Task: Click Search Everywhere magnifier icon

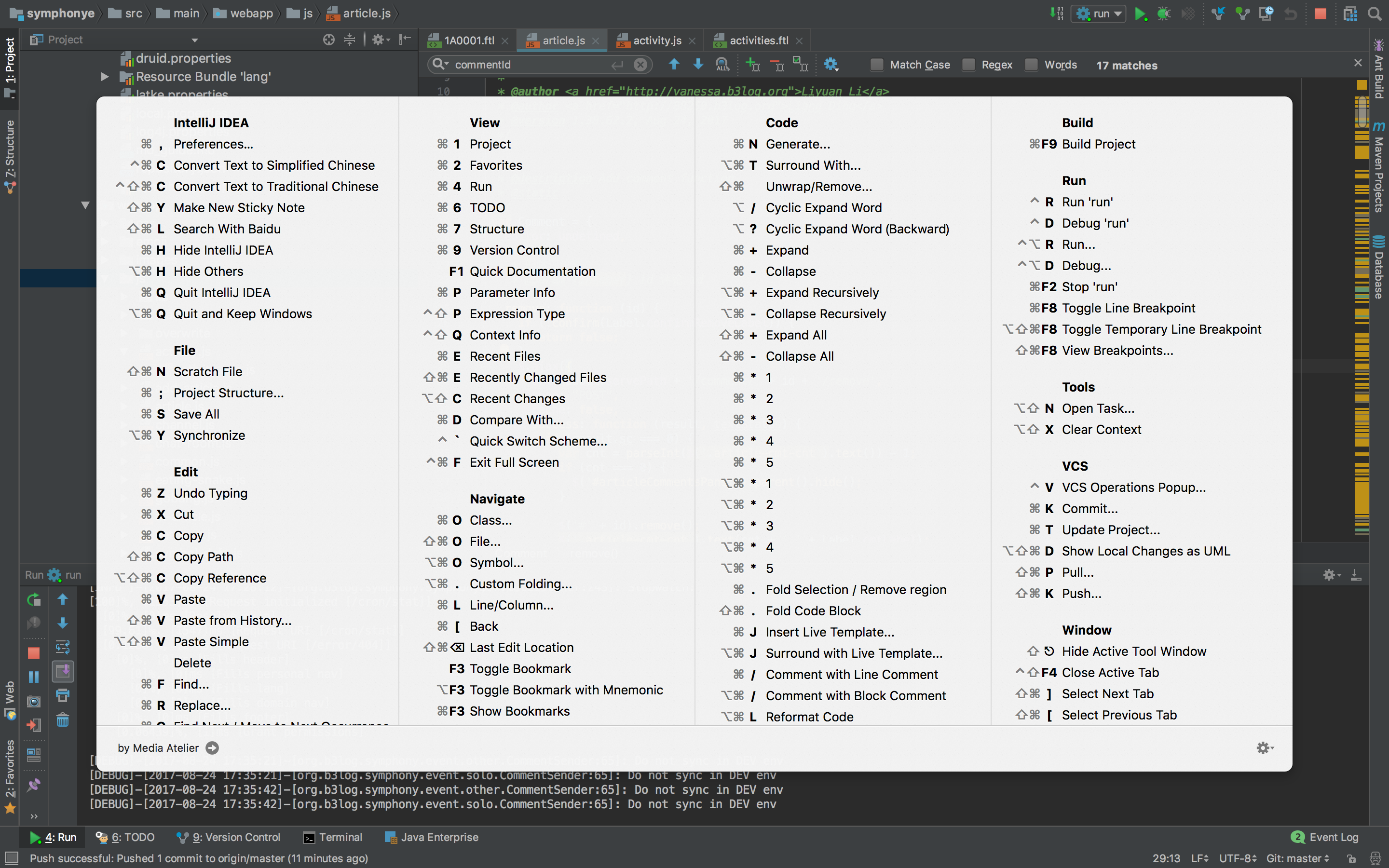Action: [x=1375, y=14]
